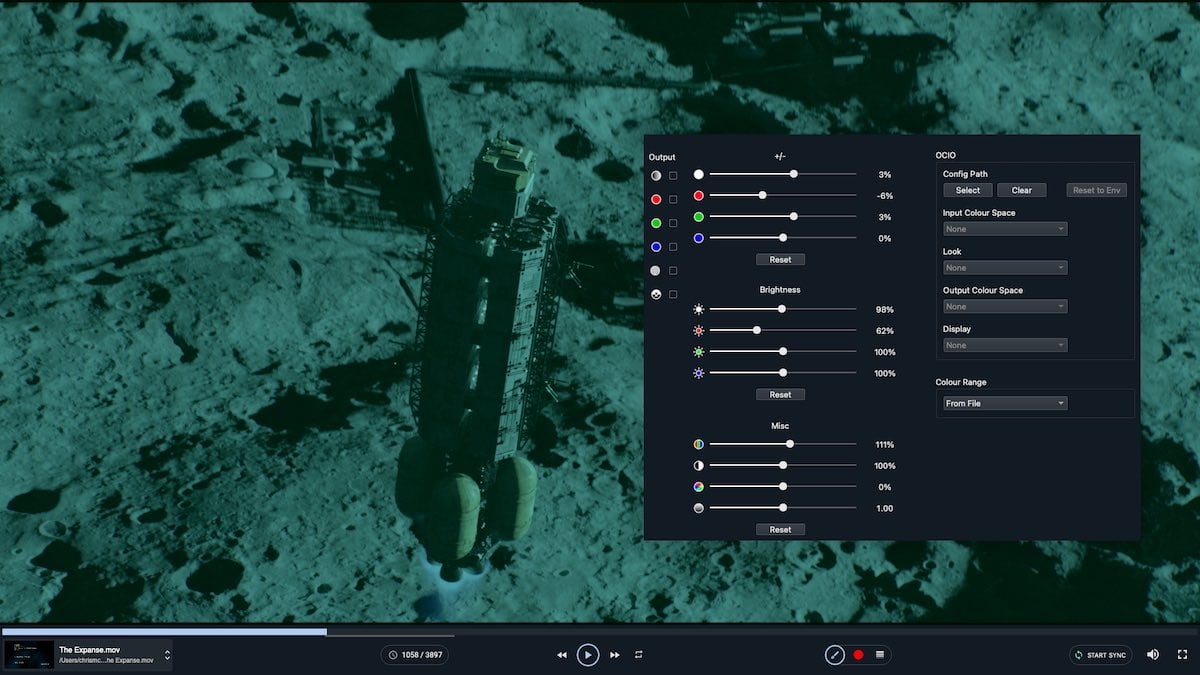The width and height of the screenshot is (1200, 675).
Task: Click the blue channel output icon
Action: tap(656, 247)
